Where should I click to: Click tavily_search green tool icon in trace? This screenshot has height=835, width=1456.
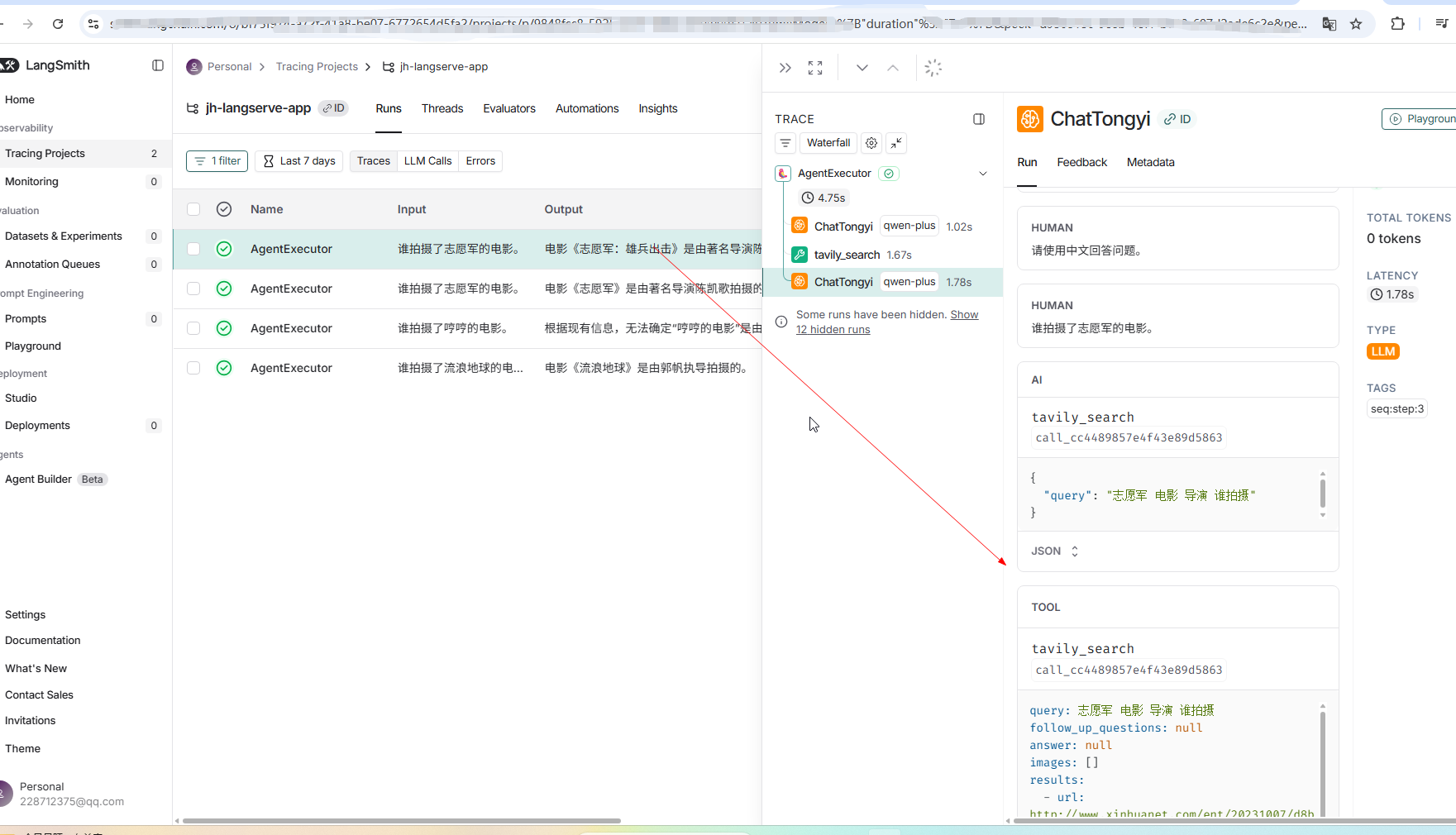tap(800, 255)
